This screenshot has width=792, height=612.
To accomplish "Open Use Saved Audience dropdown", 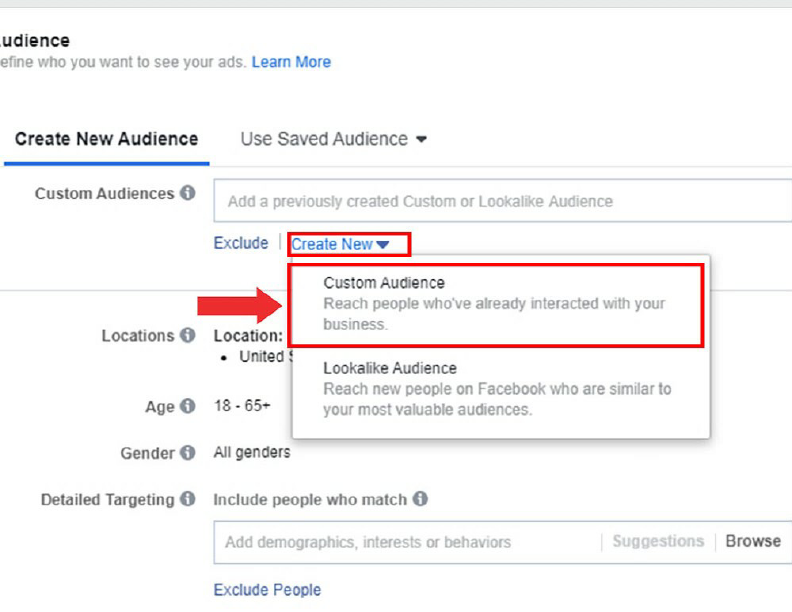I will point(333,139).
